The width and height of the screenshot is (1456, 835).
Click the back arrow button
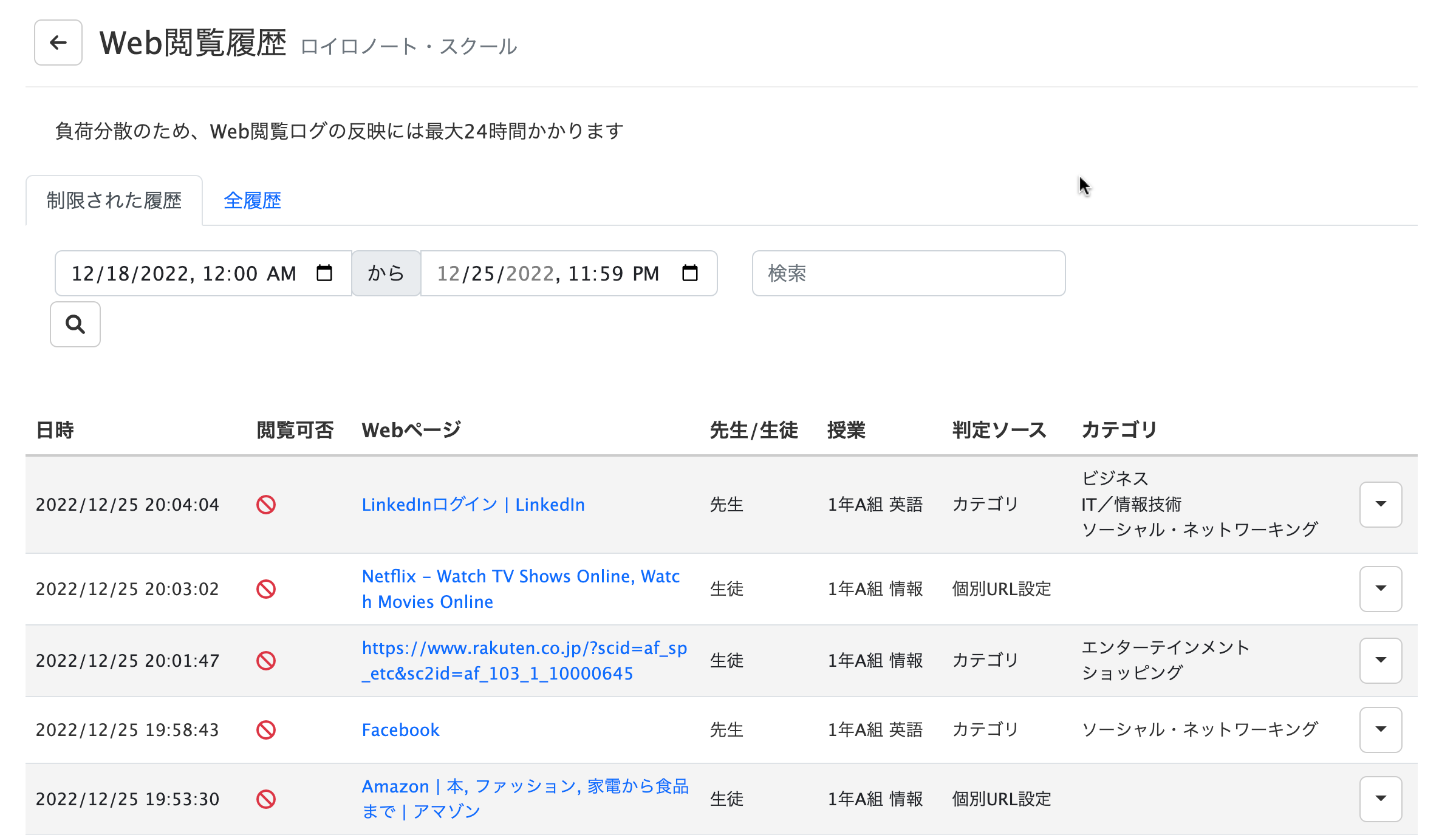coord(58,43)
